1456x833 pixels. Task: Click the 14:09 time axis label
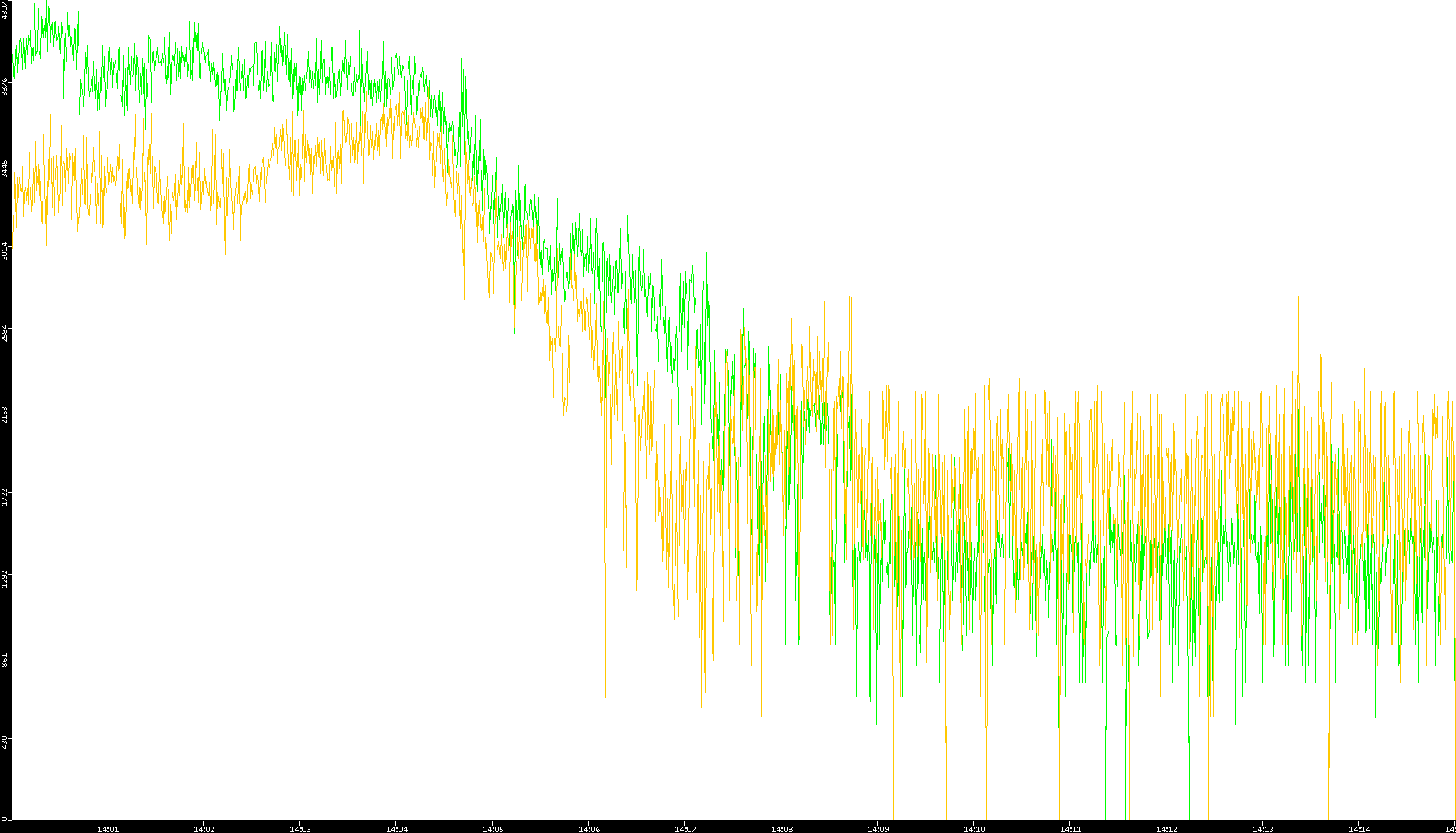878,828
